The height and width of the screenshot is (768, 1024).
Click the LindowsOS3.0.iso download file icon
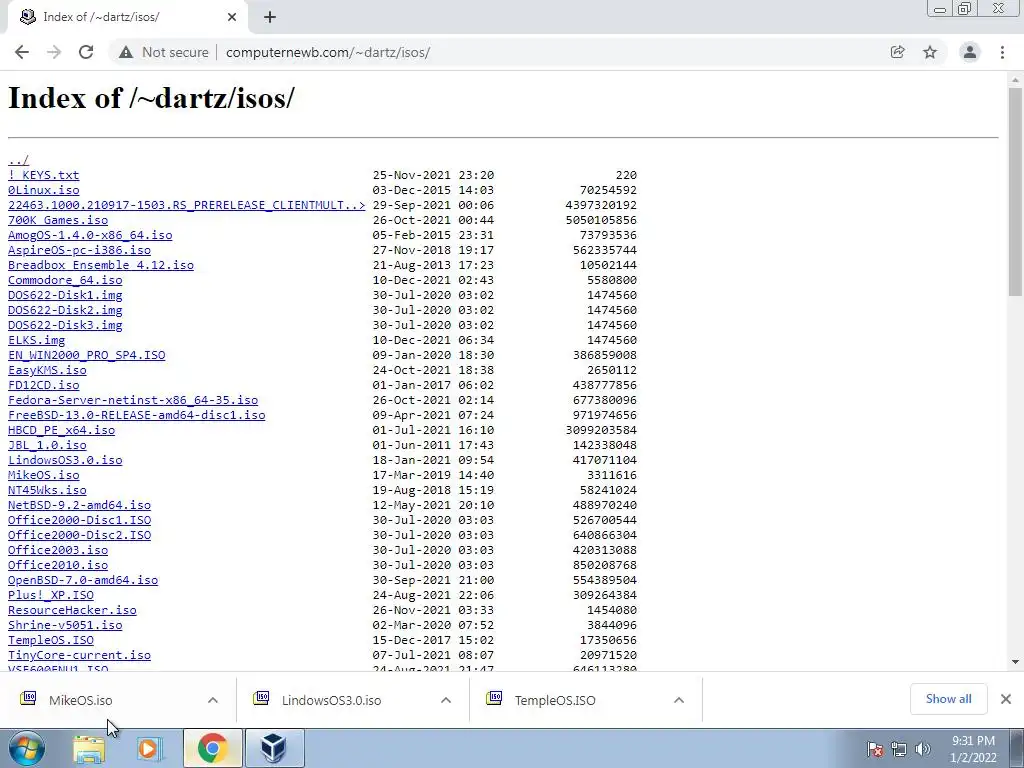(x=261, y=698)
